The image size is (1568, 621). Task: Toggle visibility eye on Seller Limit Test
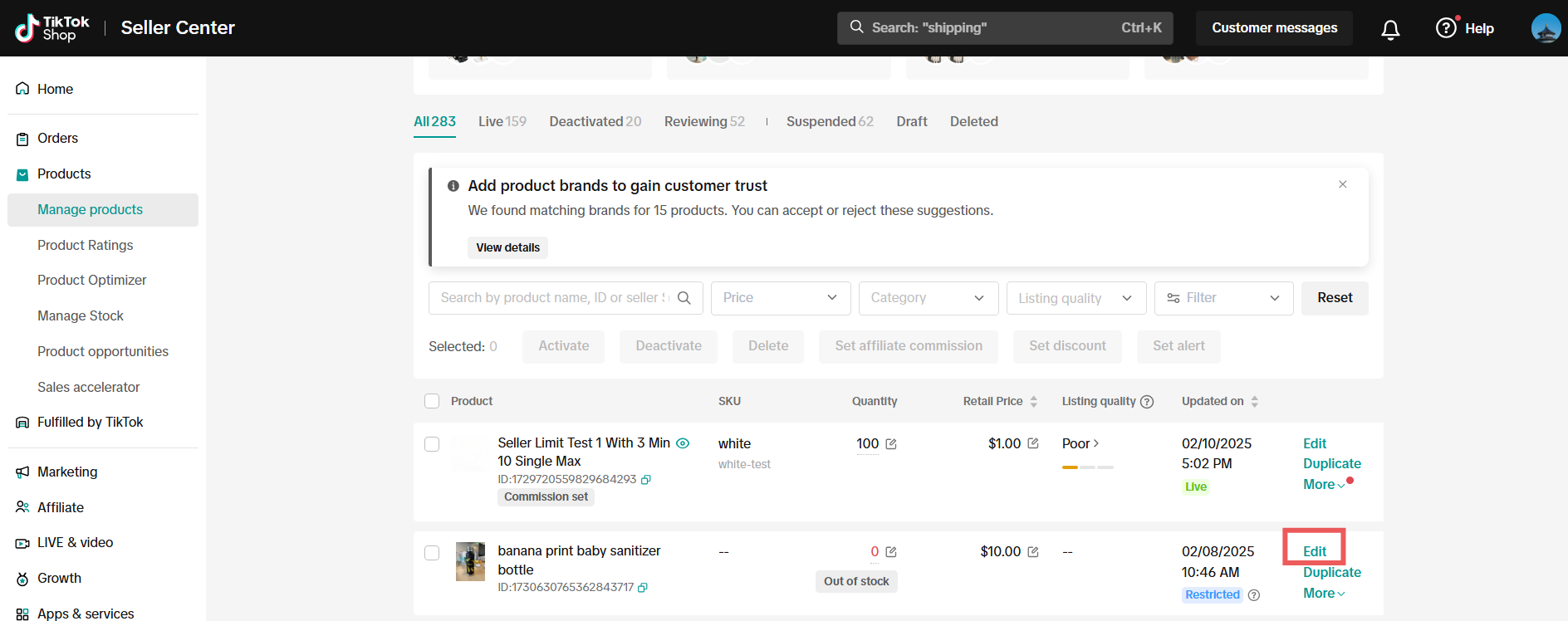[683, 443]
